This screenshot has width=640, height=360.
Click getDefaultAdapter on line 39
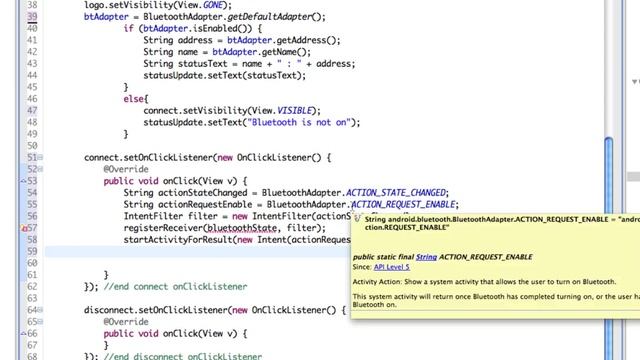(x=269, y=17)
